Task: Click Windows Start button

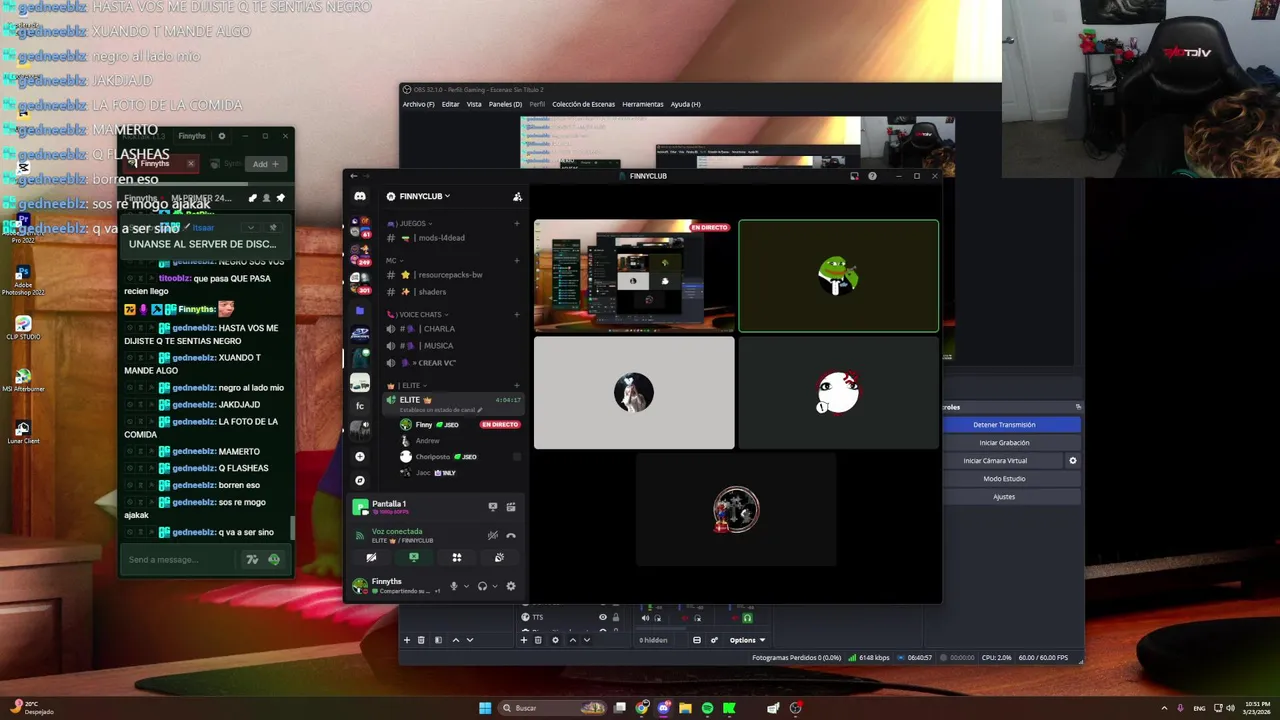Action: [485, 708]
